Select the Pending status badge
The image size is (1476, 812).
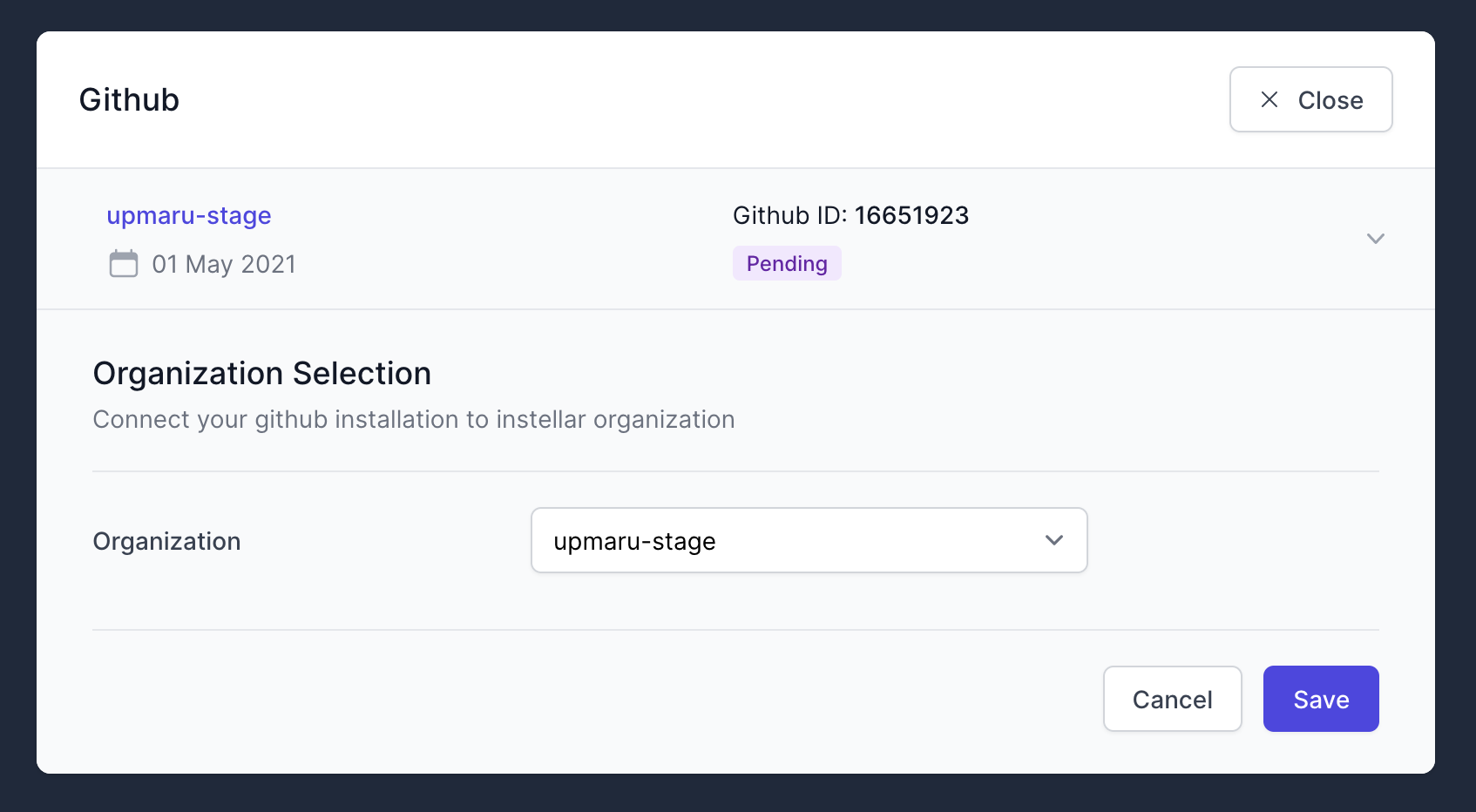[x=786, y=263]
